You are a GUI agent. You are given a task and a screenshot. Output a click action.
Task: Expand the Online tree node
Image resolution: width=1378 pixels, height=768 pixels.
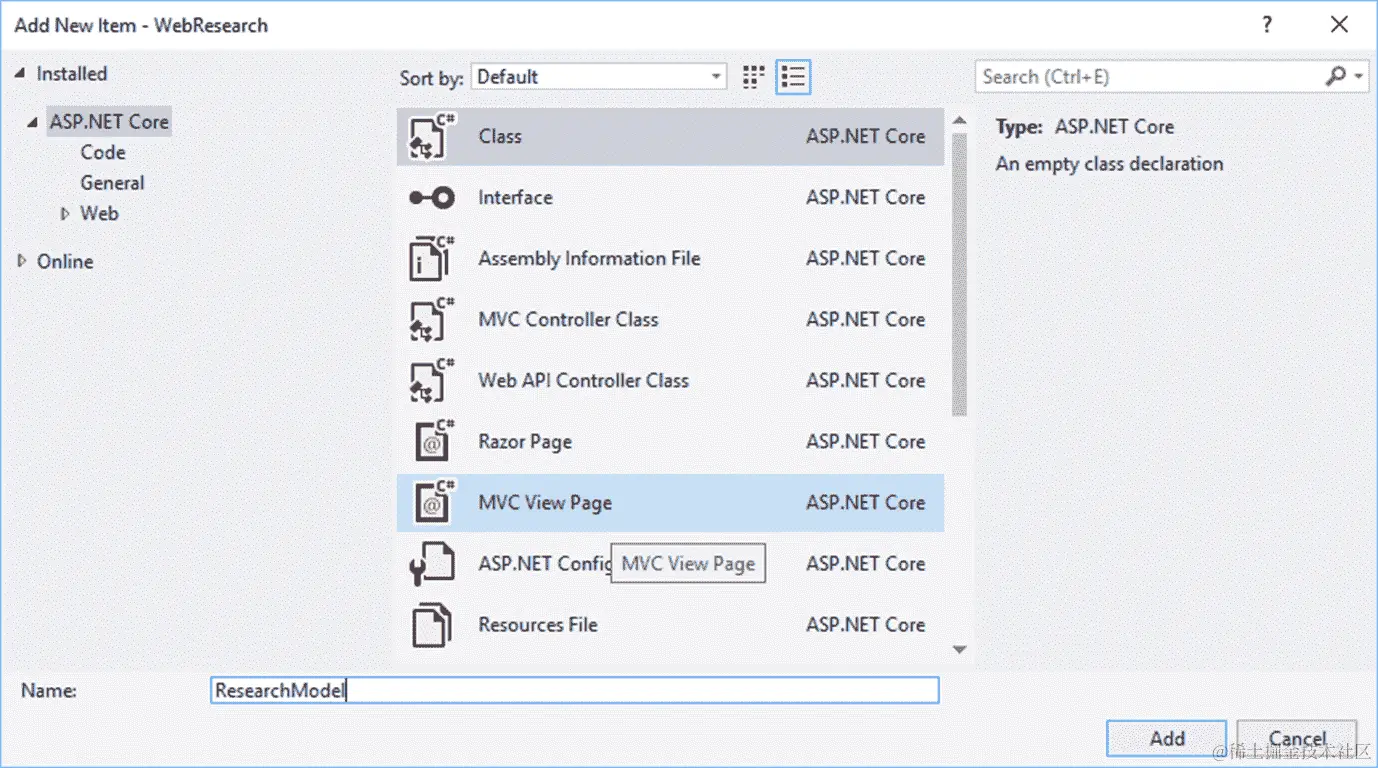[22, 261]
